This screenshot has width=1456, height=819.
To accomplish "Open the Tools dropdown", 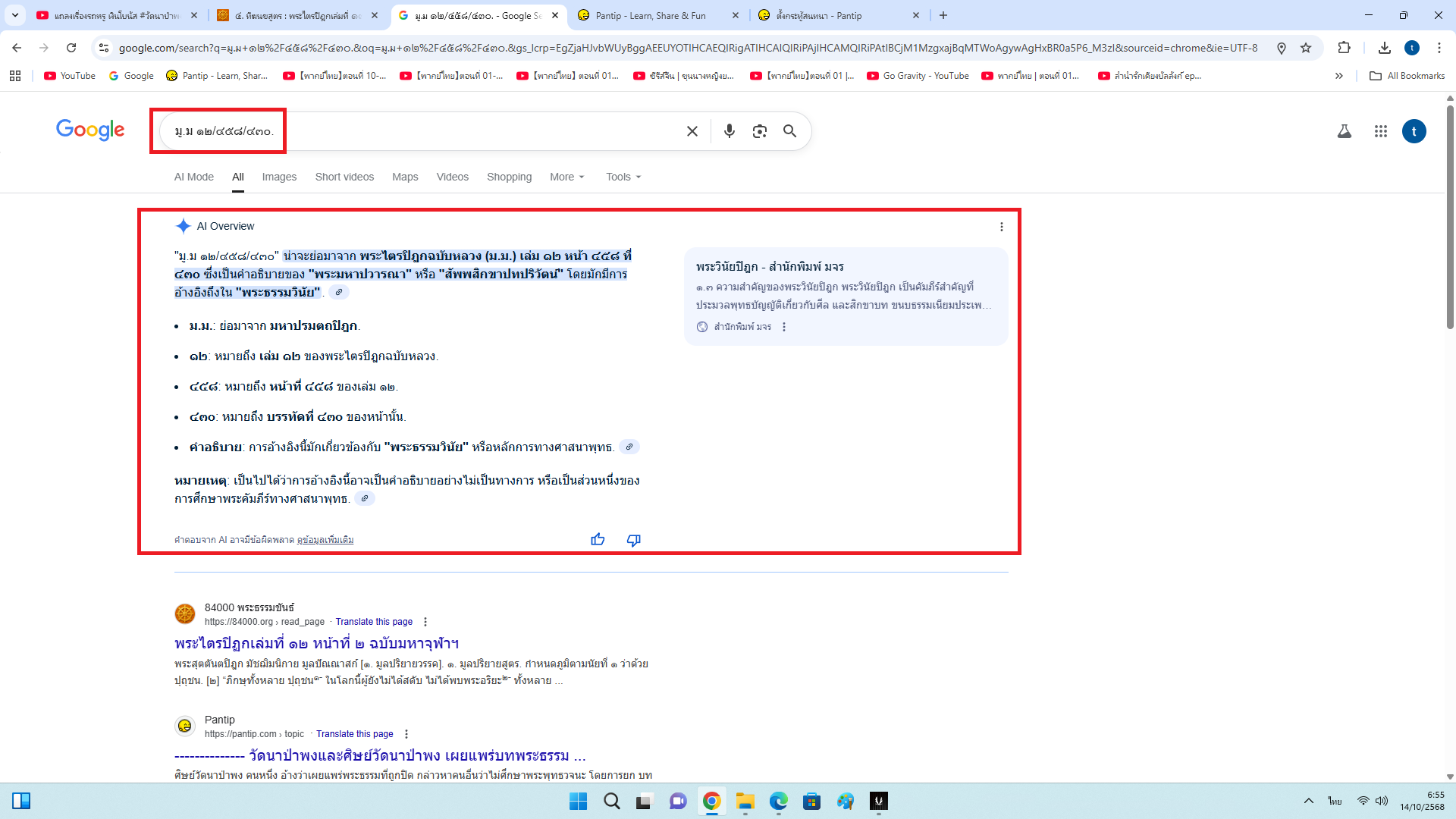I will (x=623, y=177).
